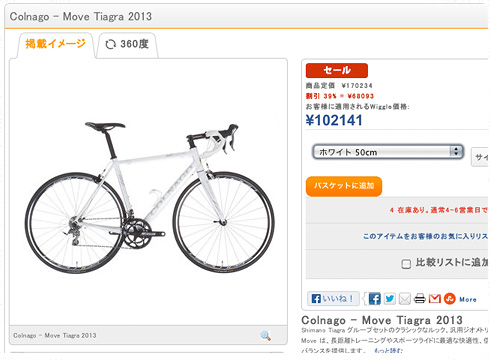This screenshot has height=360, width=490.
Task: Click the Facebook いいね! like button
Action: (x=333, y=298)
